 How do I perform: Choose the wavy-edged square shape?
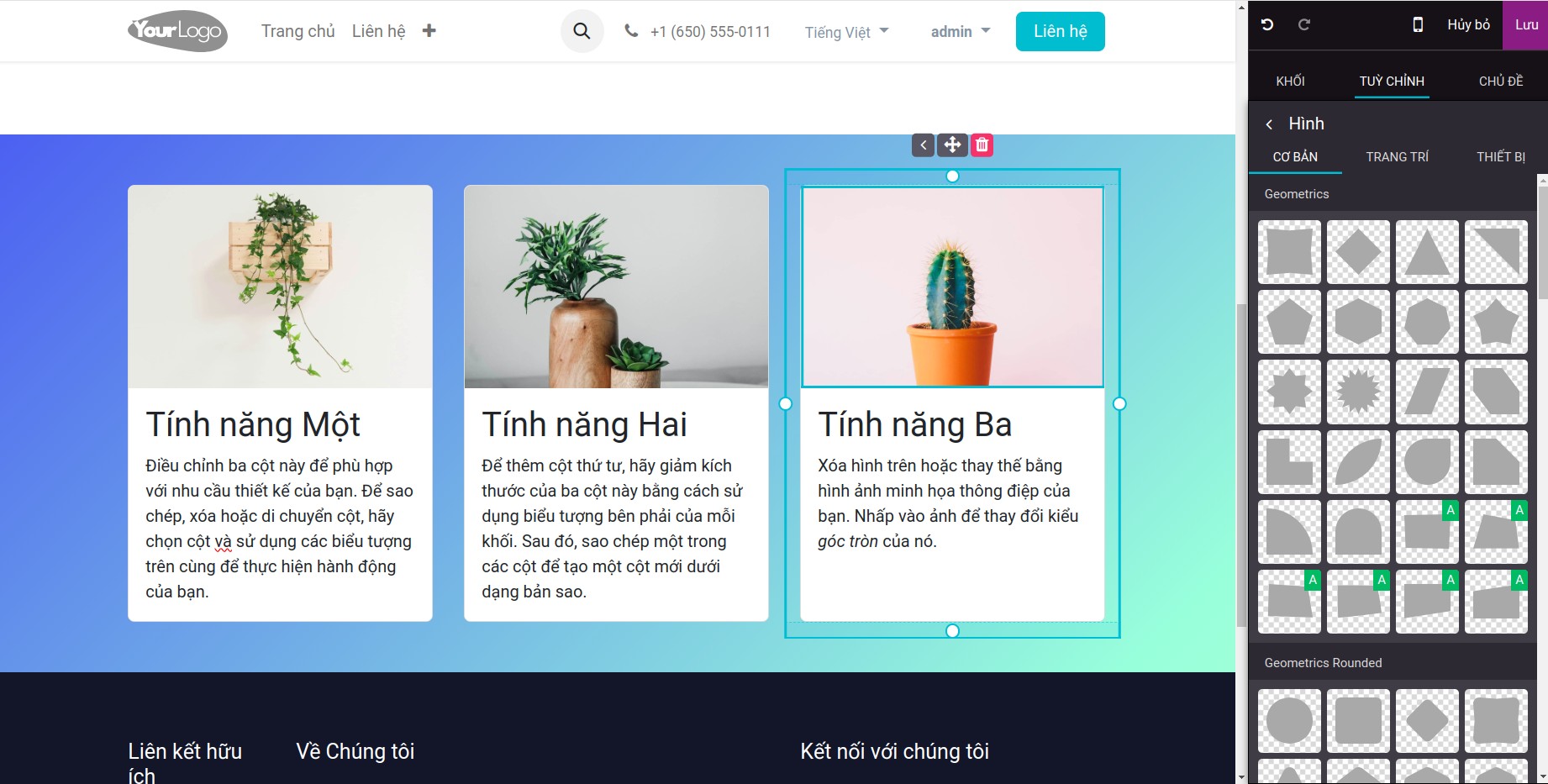click(1289, 252)
